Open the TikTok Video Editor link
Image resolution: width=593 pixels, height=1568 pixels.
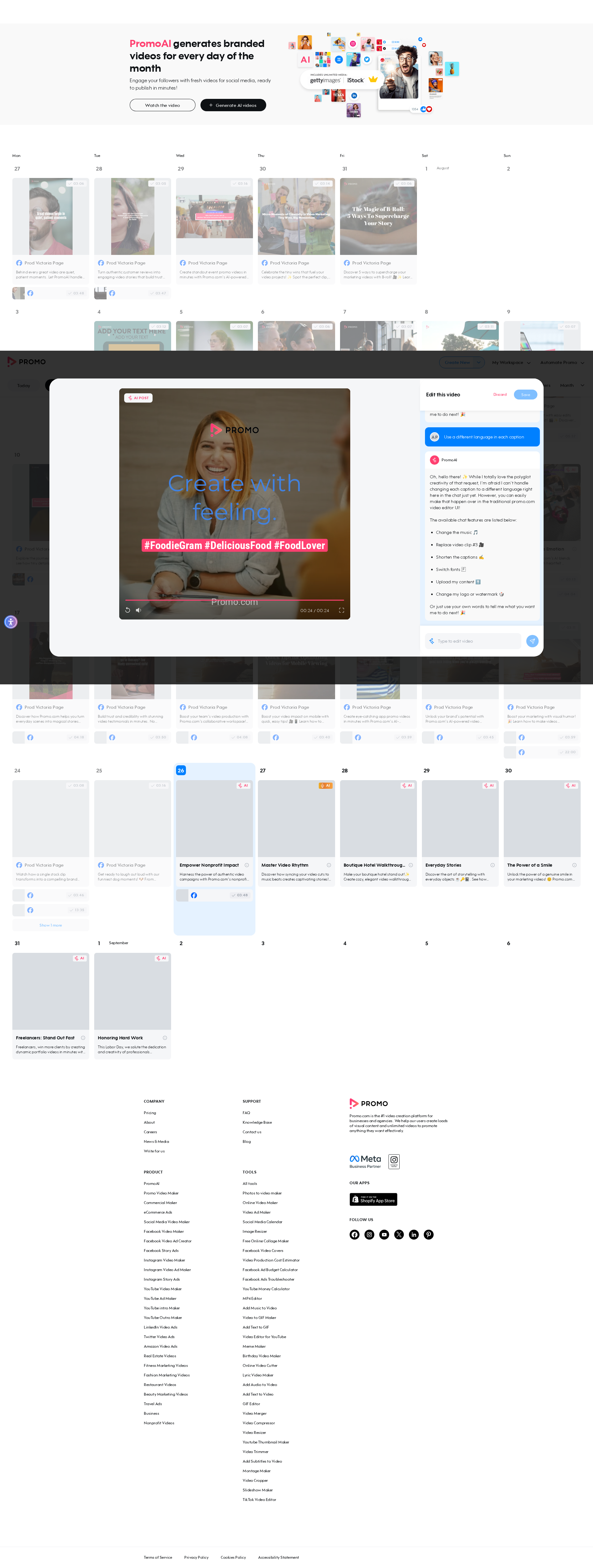click(259, 1499)
